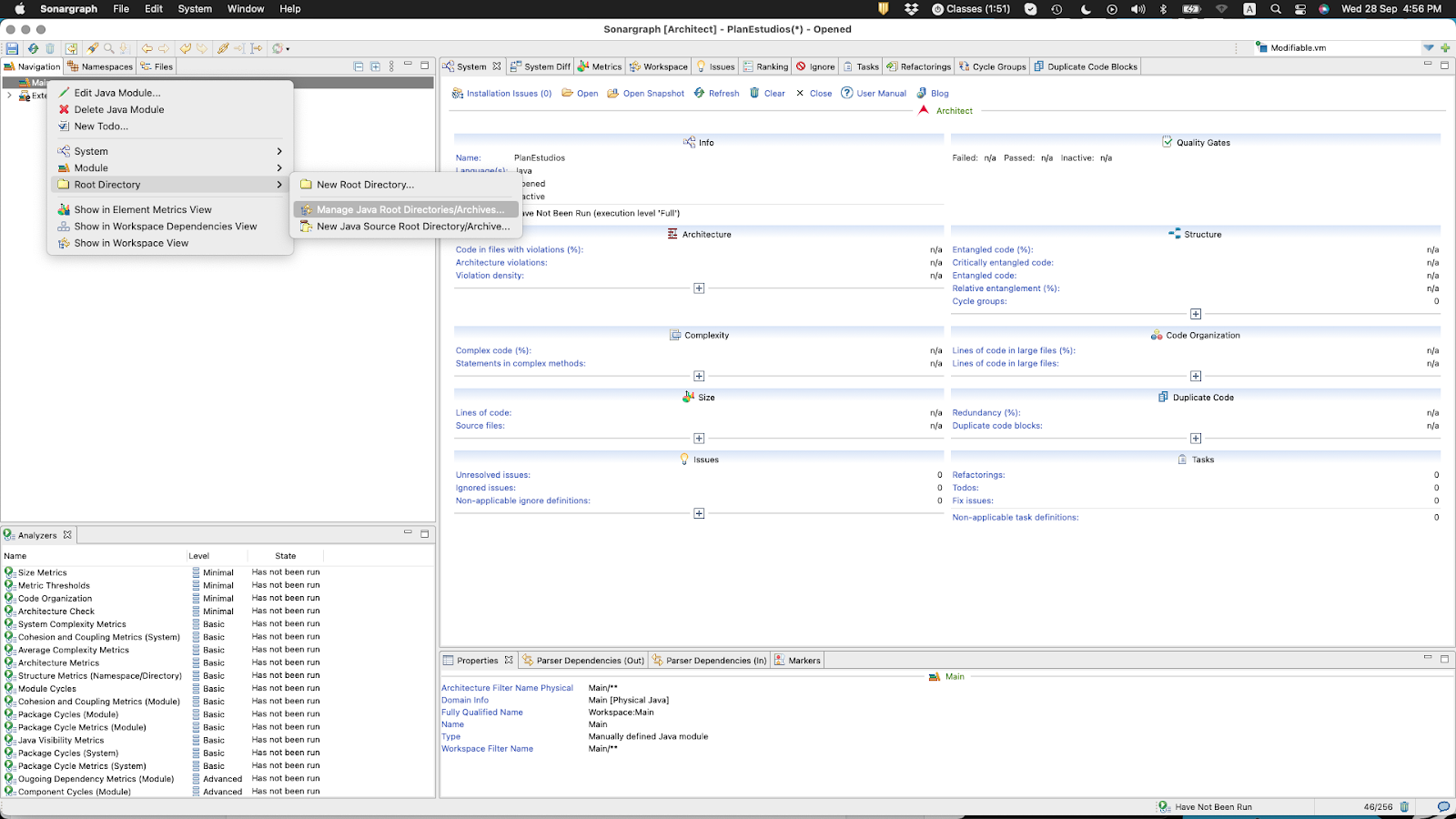Open dropdown arrow of toolbar refresh-cycle button
Screen dimensions: 1456x819
point(288,49)
